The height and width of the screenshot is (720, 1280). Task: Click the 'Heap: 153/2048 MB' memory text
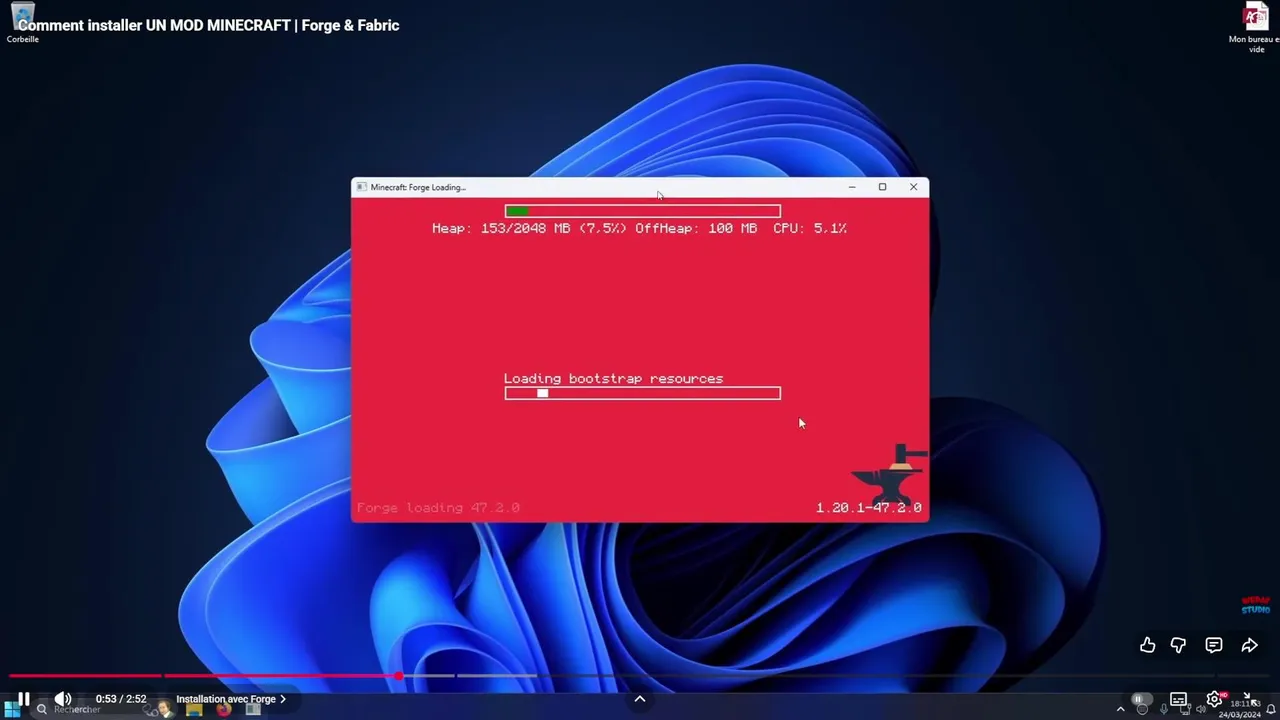tap(529, 228)
